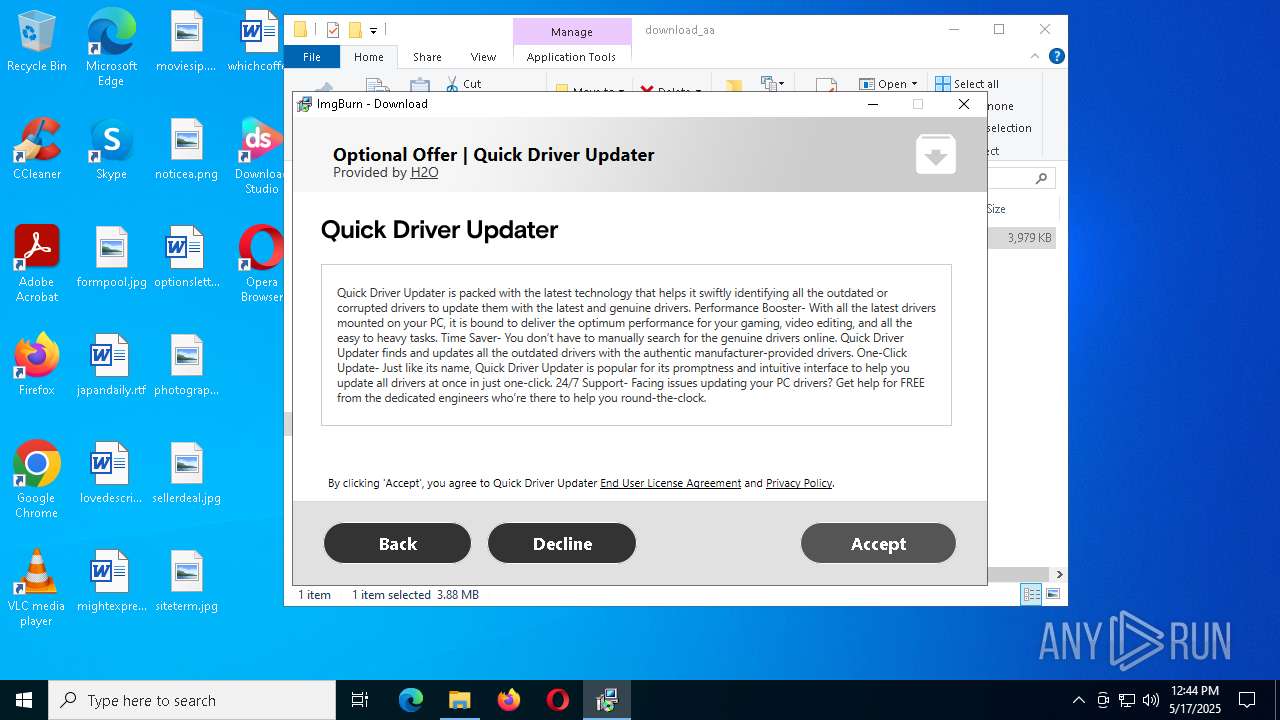Open File Explorer from the taskbar
The height and width of the screenshot is (720, 1280).
459,700
